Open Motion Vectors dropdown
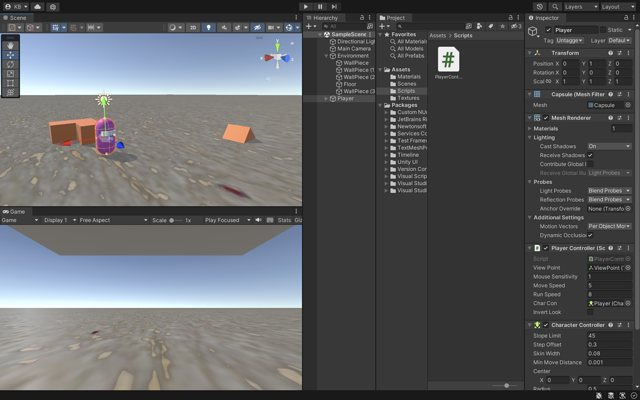Viewport: 640px width, 400px height. click(x=609, y=227)
